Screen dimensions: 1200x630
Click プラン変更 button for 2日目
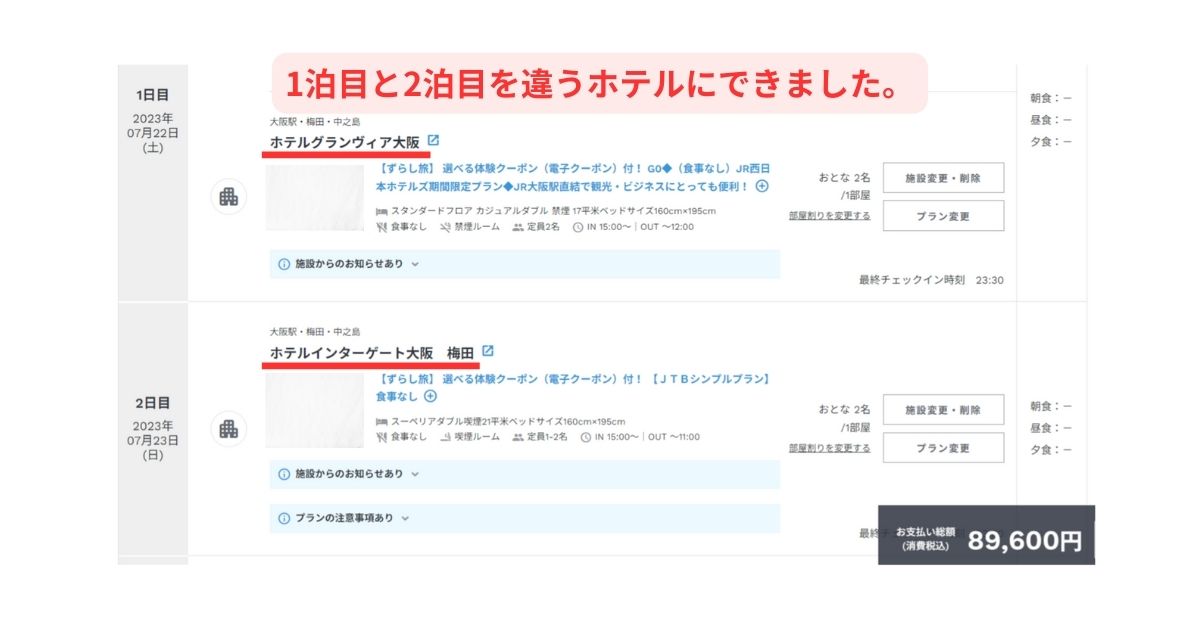[943, 448]
